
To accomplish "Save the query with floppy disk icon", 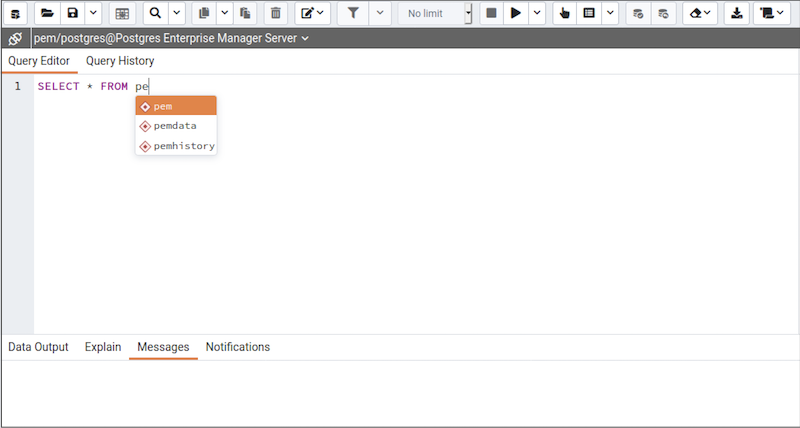I will (x=73, y=14).
